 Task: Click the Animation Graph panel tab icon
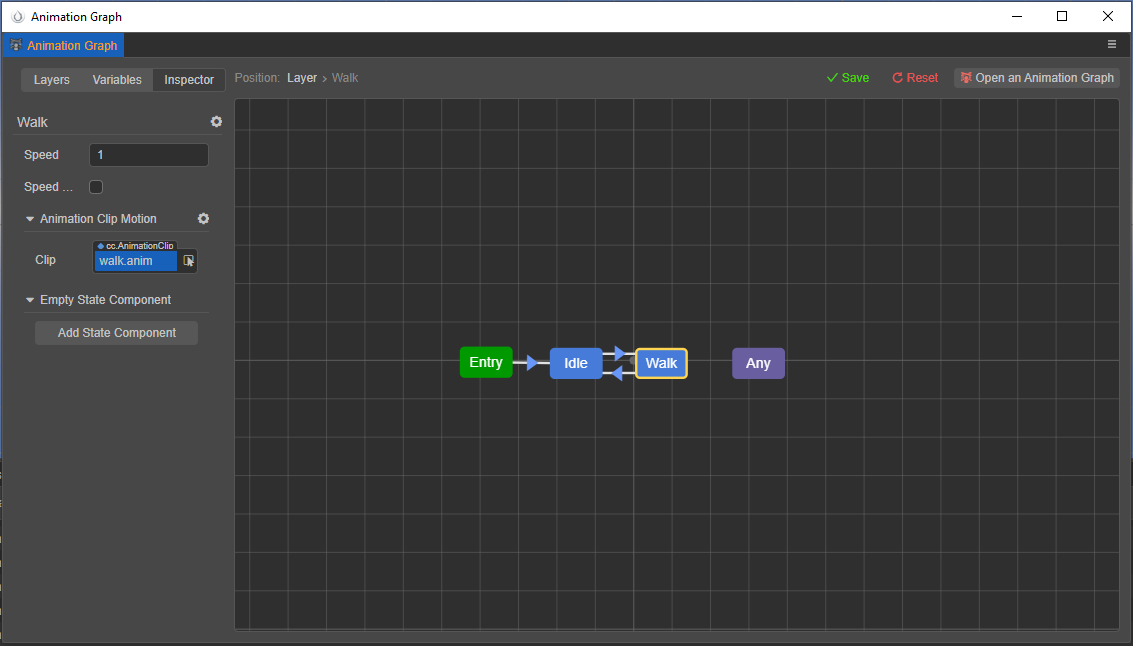[x=16, y=46]
